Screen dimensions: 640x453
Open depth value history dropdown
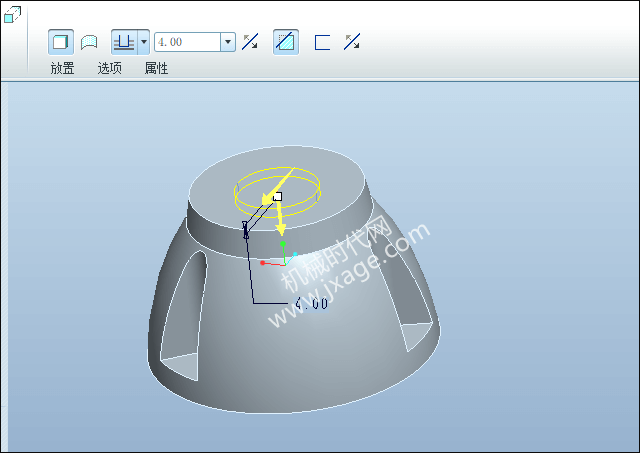[x=228, y=42]
